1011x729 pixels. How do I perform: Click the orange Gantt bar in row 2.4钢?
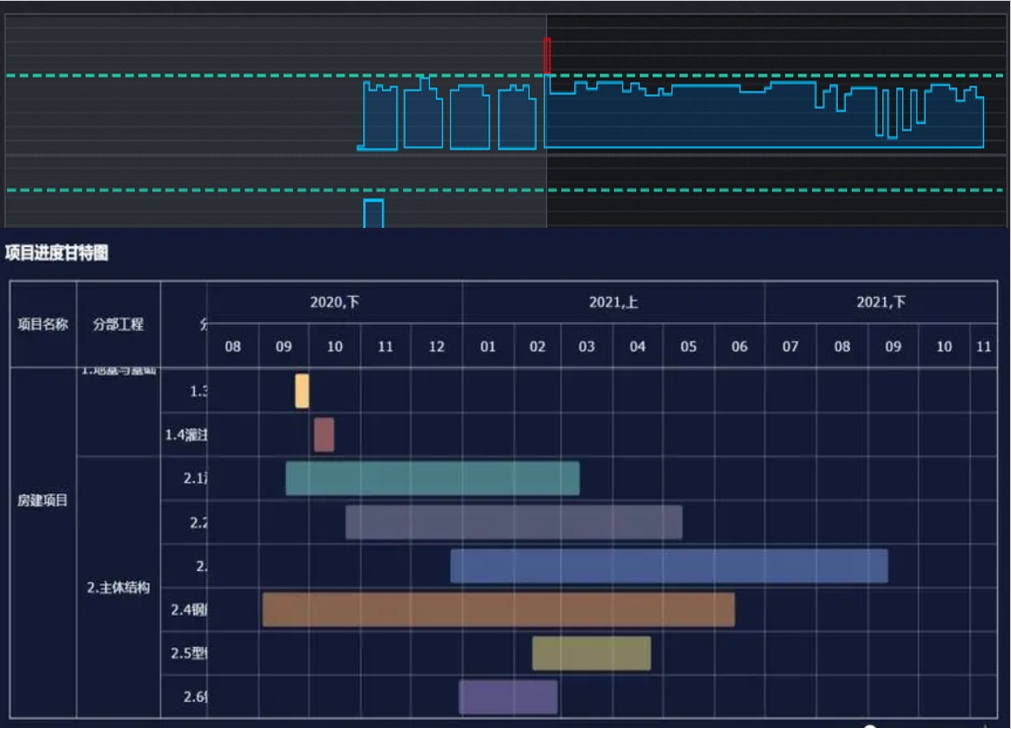point(498,610)
